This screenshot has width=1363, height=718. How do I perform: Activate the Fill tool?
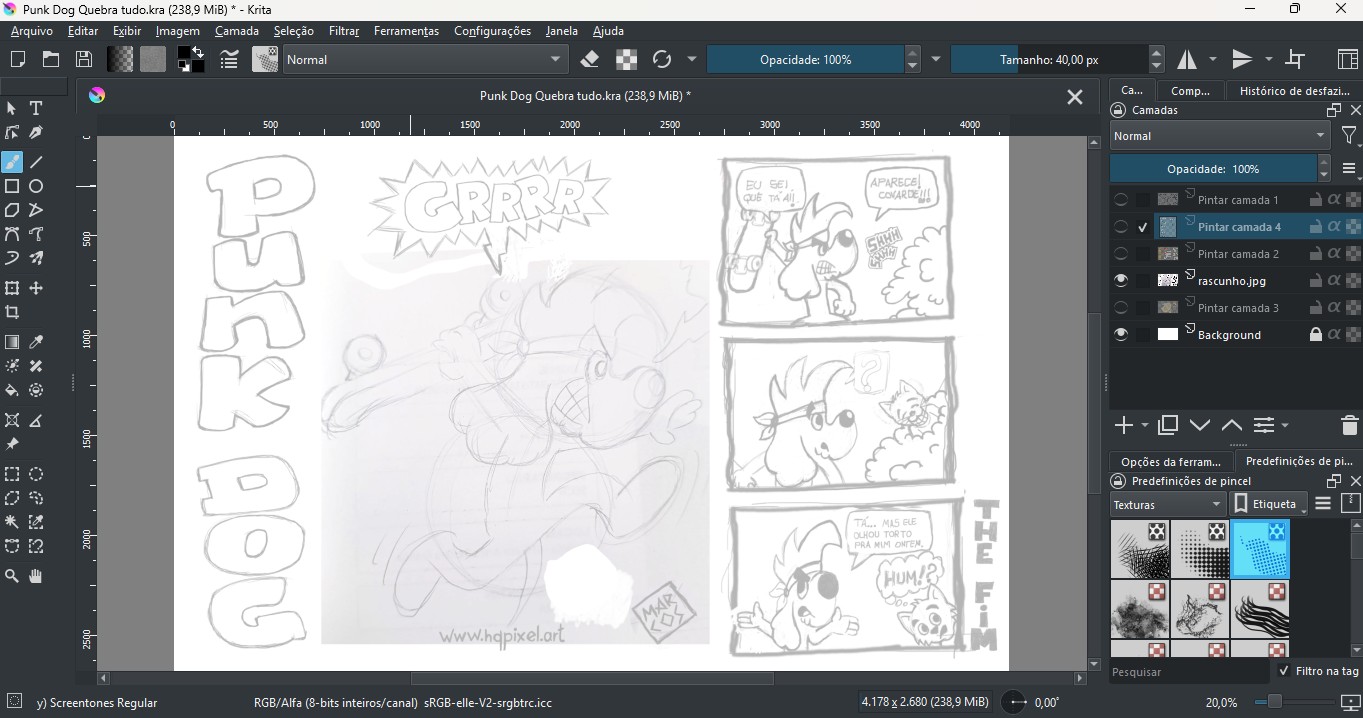pyautogui.click(x=12, y=390)
